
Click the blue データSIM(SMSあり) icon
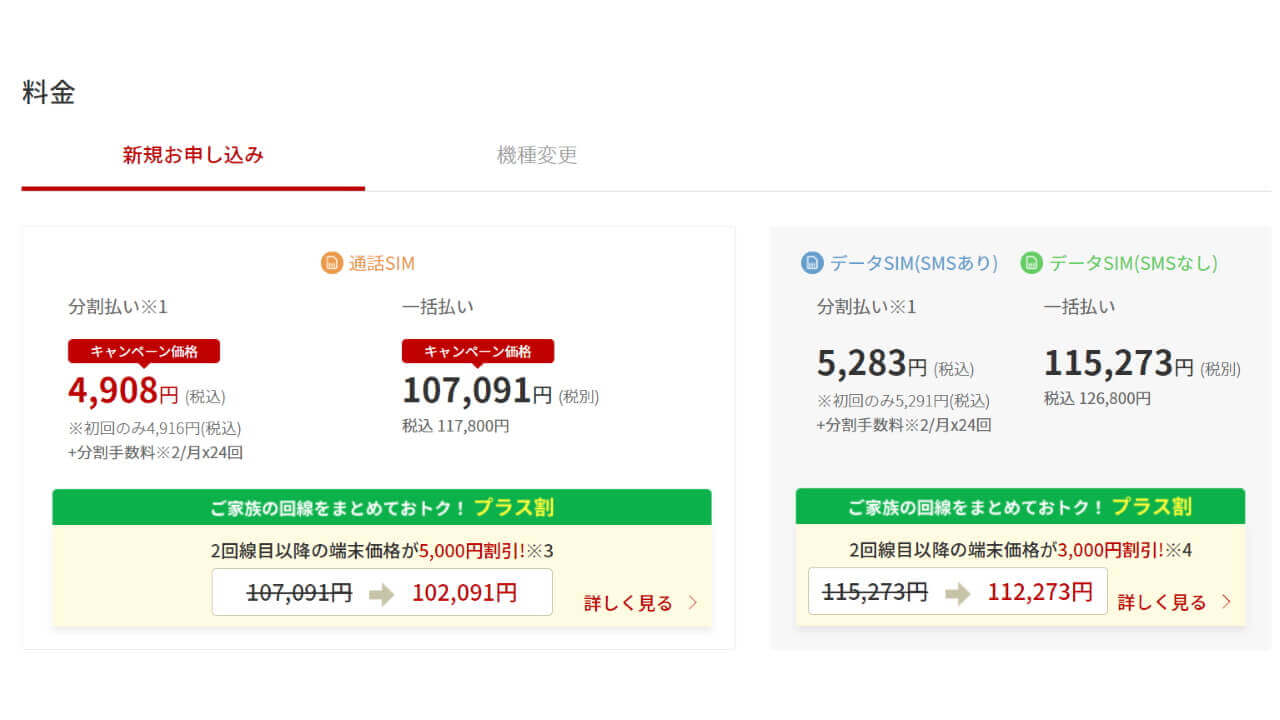(812, 263)
